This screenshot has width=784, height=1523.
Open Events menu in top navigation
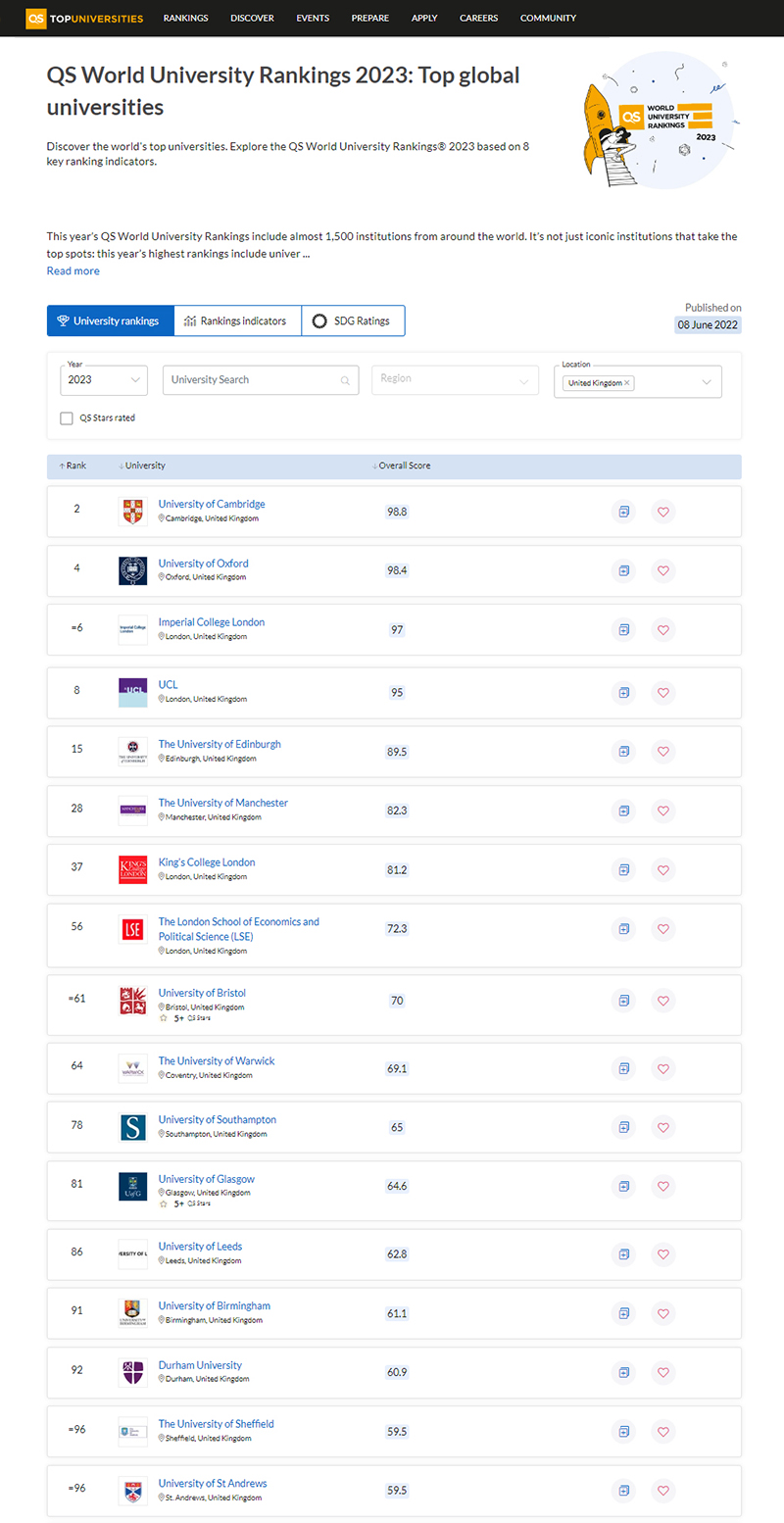point(313,18)
